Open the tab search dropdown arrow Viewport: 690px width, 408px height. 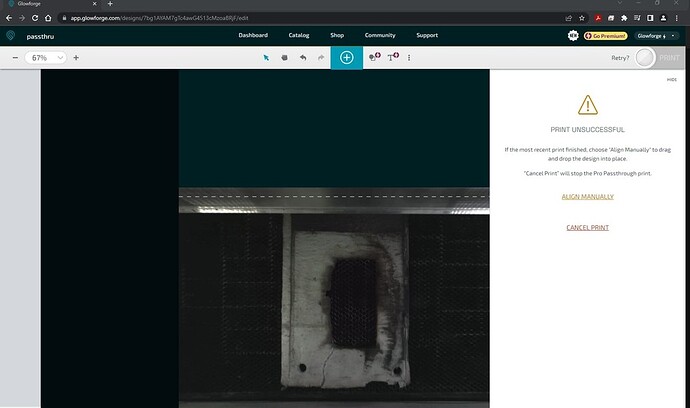[620, 3]
